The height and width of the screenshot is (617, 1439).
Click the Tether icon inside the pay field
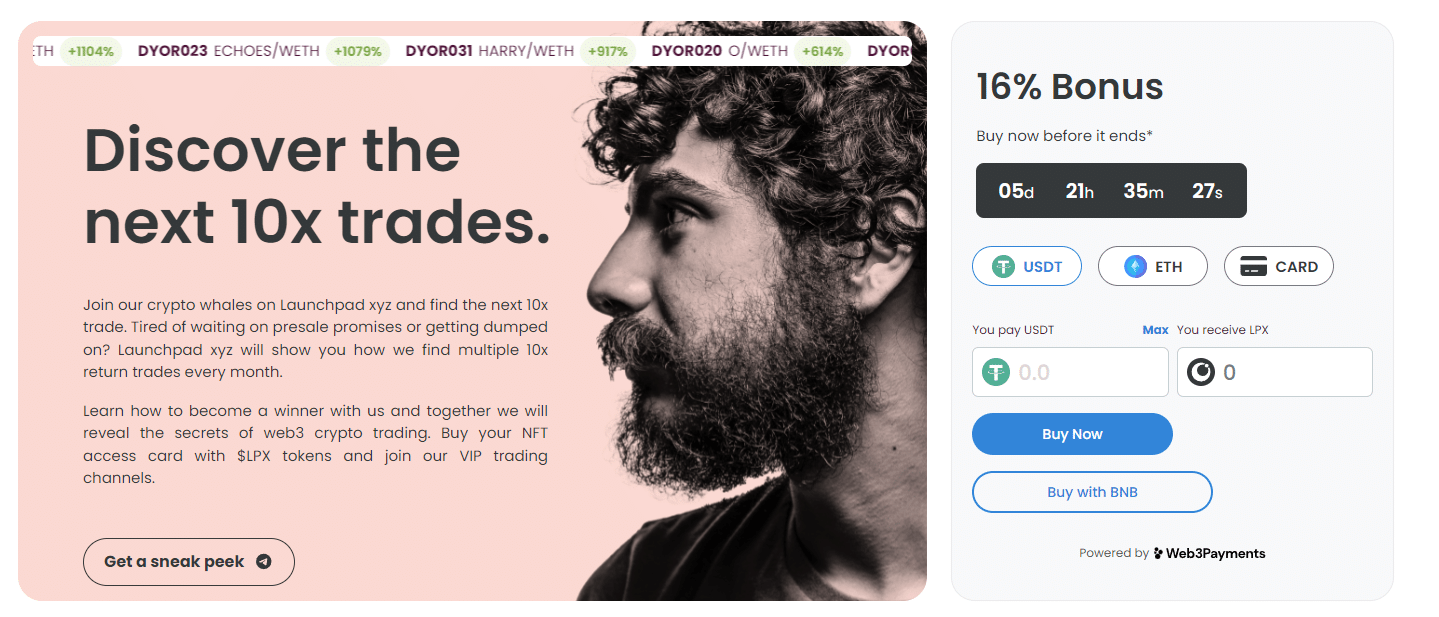[995, 373]
